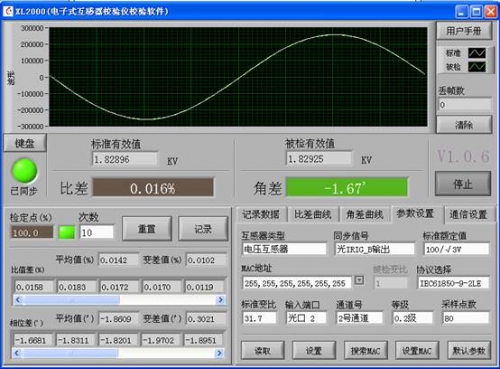Open the MAC地址 dropdown arrow
Image resolution: width=500 pixels, height=369 pixels.
tap(359, 280)
